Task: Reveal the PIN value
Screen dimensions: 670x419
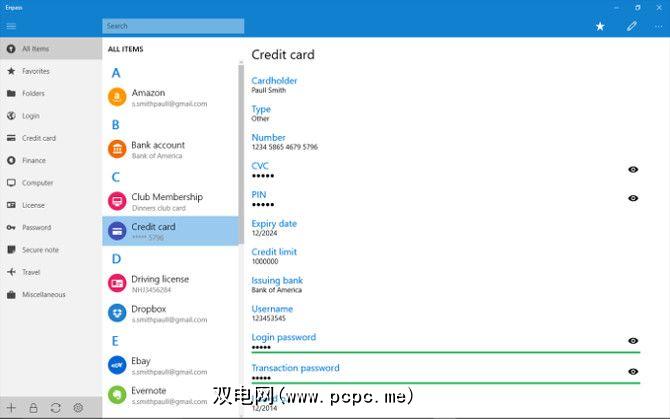Action: click(633, 198)
